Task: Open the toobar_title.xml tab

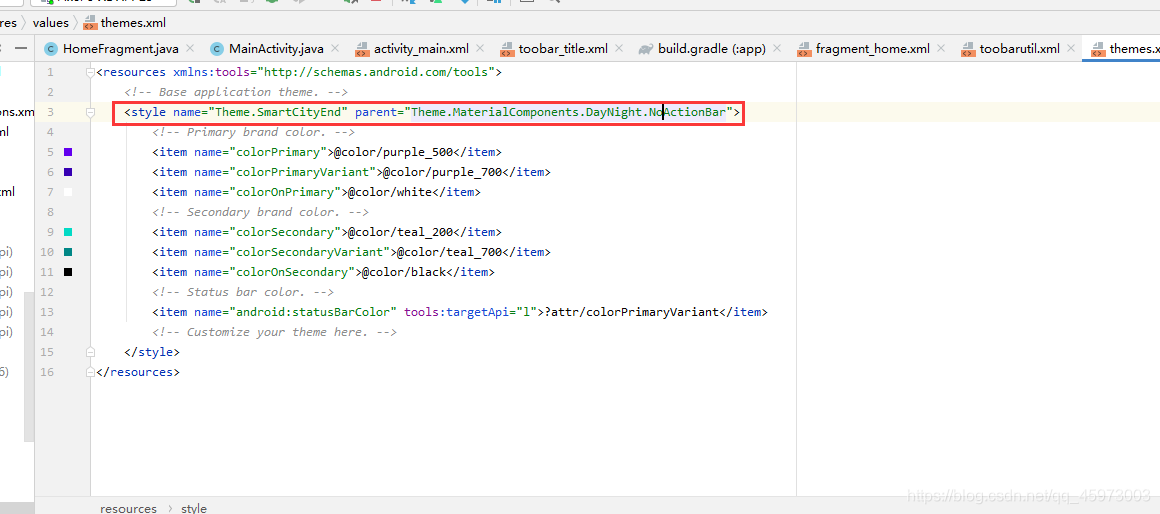Action: click(x=562, y=49)
